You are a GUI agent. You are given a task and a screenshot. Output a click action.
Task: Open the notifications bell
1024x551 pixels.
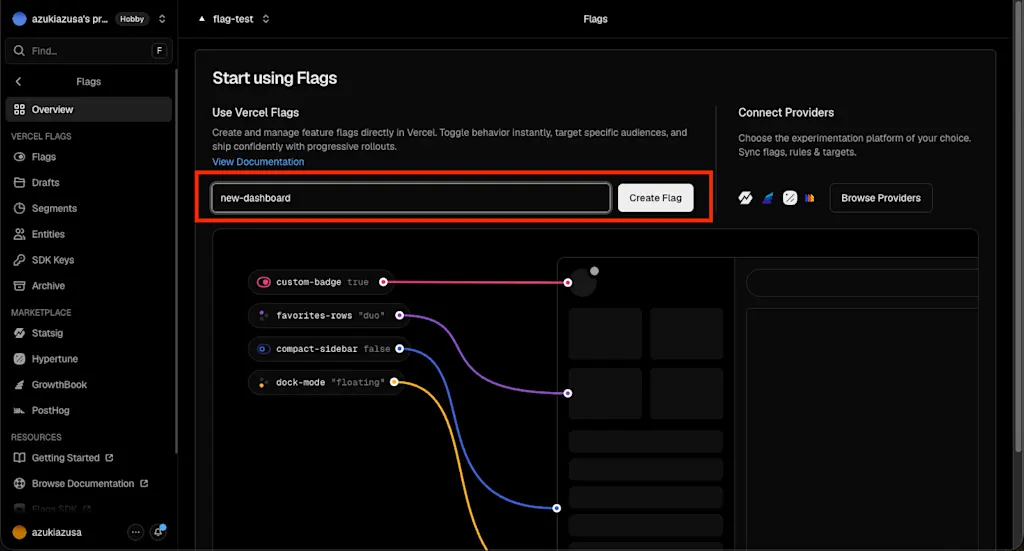click(158, 532)
